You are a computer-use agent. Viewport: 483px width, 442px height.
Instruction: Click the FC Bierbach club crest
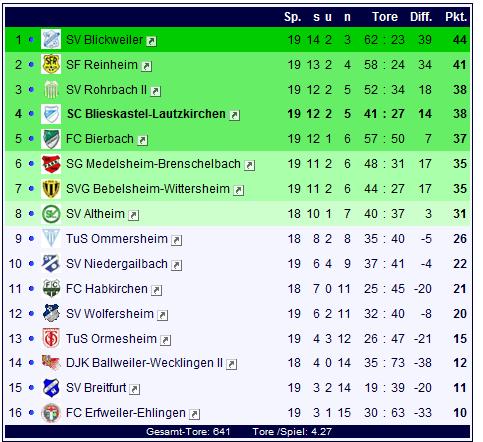tap(51, 139)
